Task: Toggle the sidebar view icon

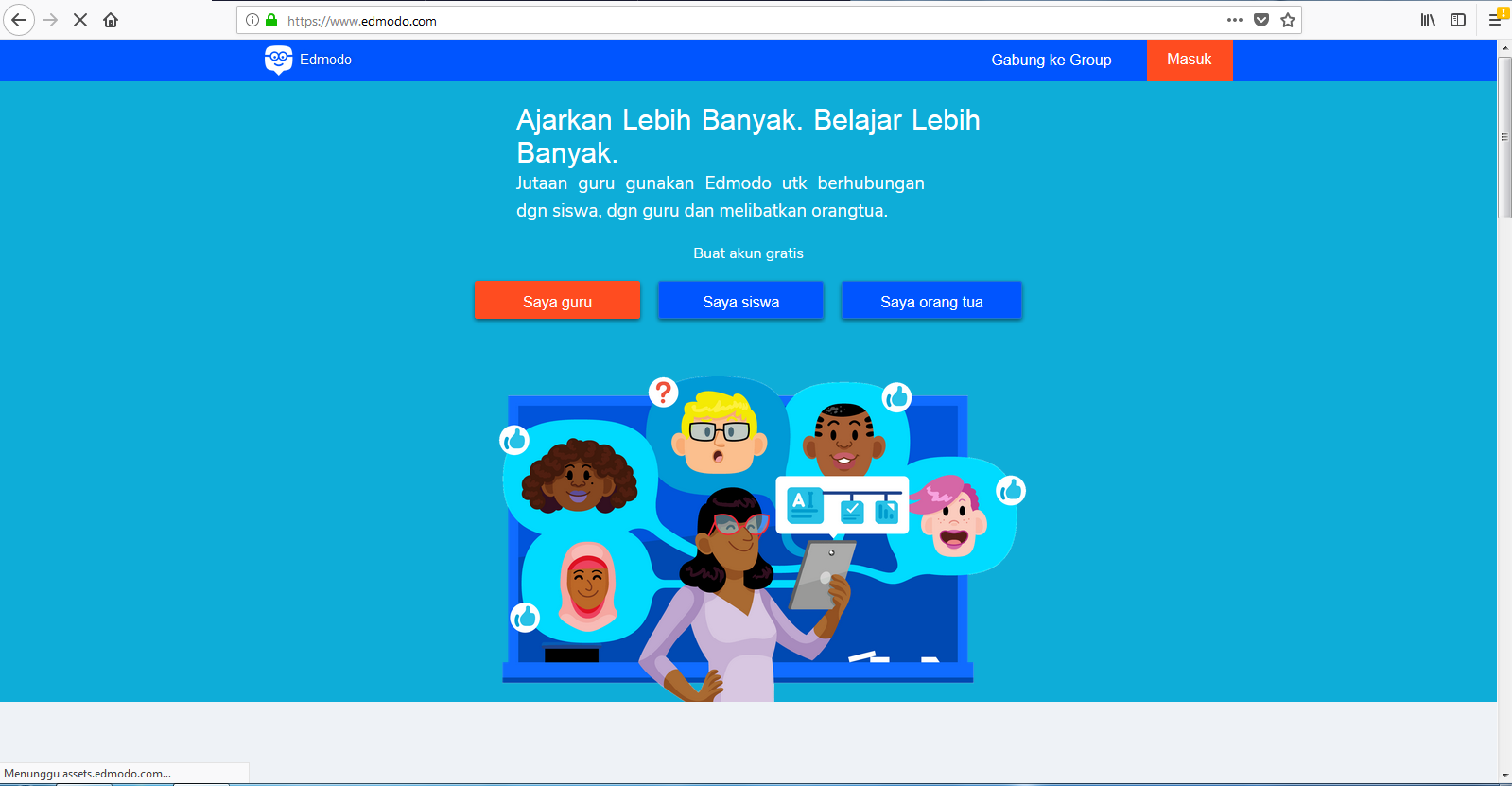Action: pyautogui.click(x=1458, y=20)
